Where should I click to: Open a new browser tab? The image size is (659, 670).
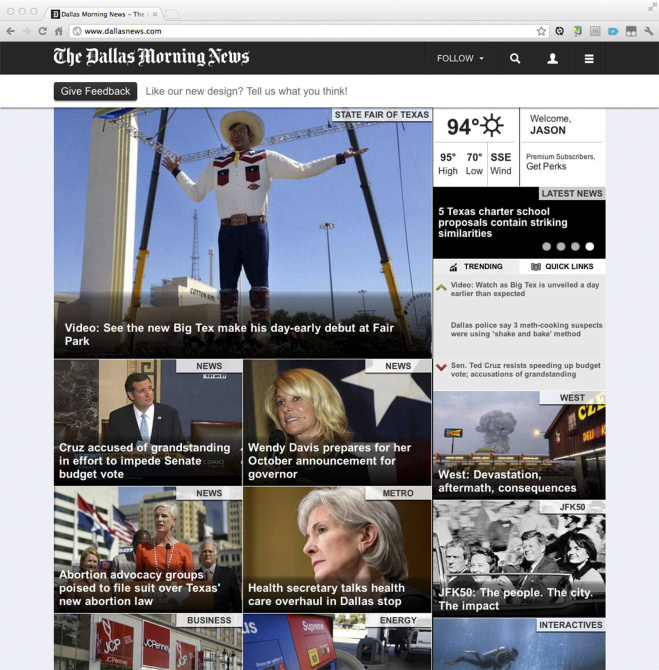click(172, 14)
